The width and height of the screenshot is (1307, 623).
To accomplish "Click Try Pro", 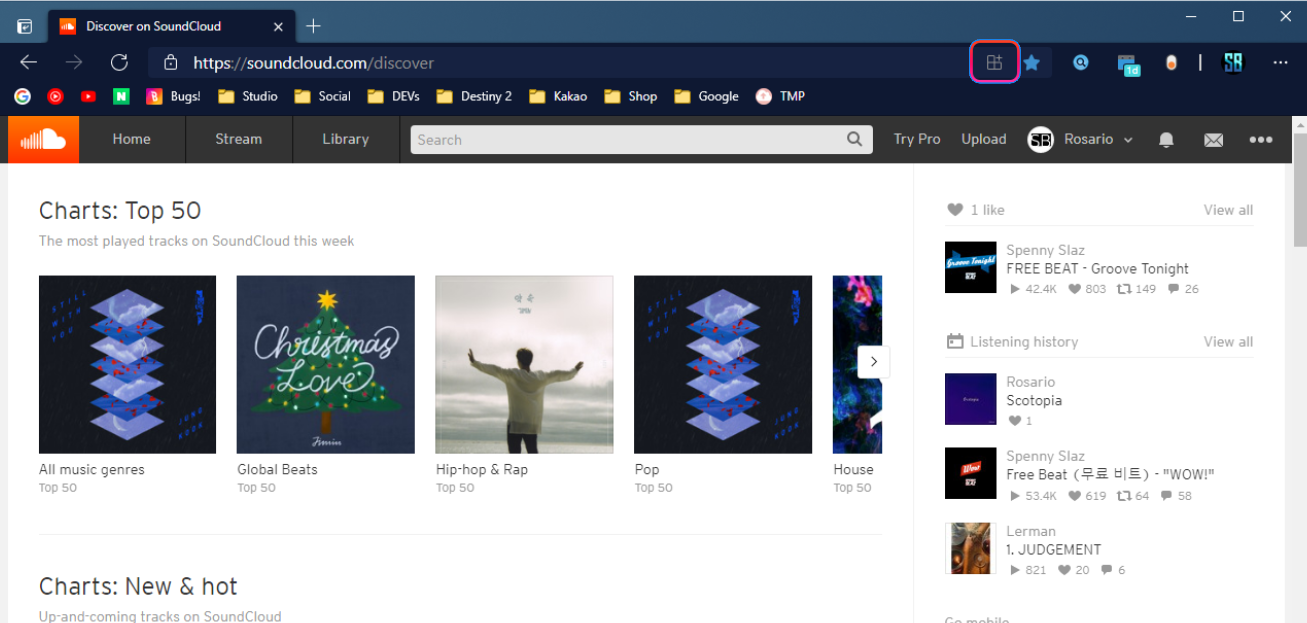I will (917, 139).
